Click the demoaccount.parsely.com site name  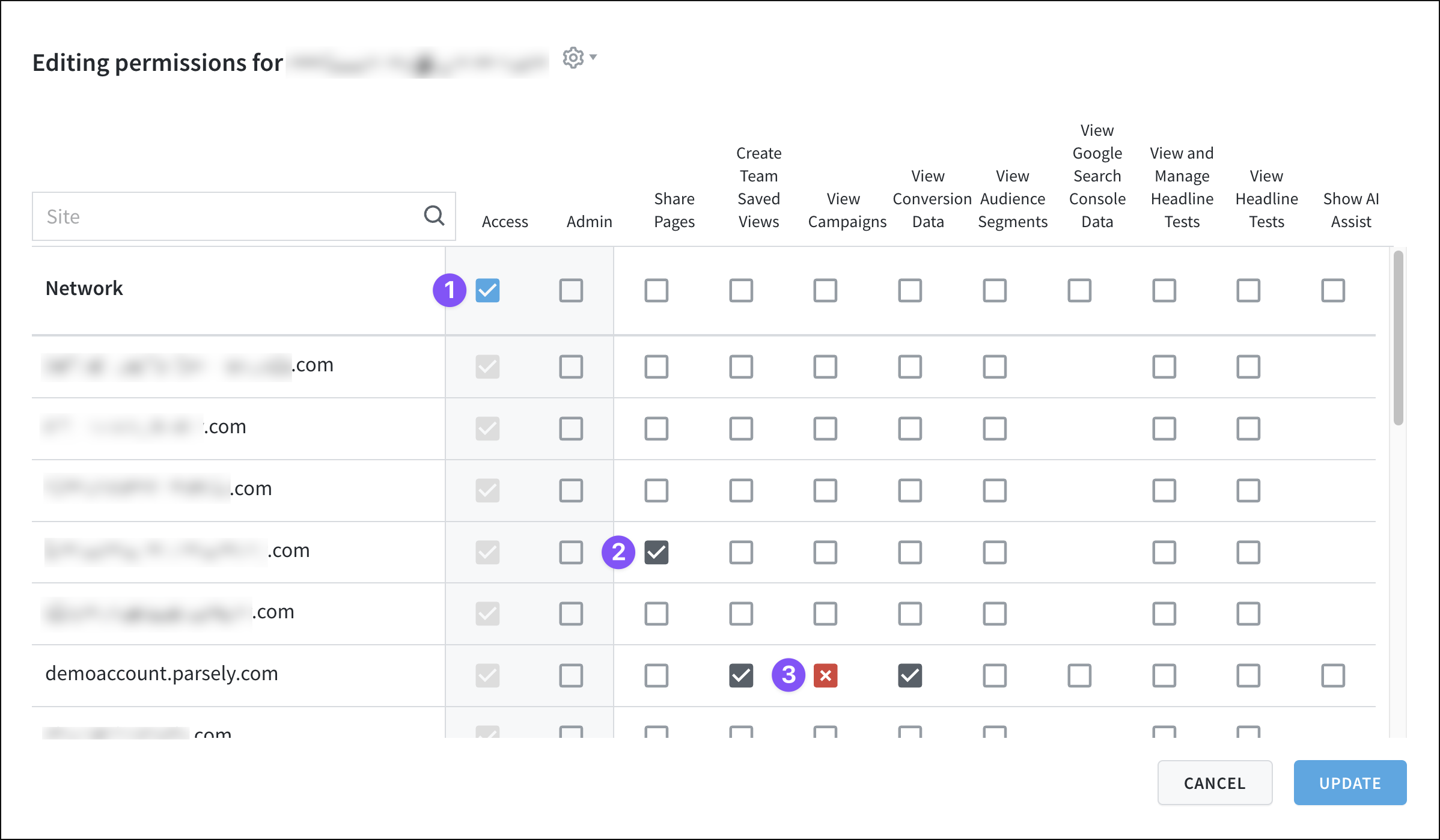tap(162, 674)
